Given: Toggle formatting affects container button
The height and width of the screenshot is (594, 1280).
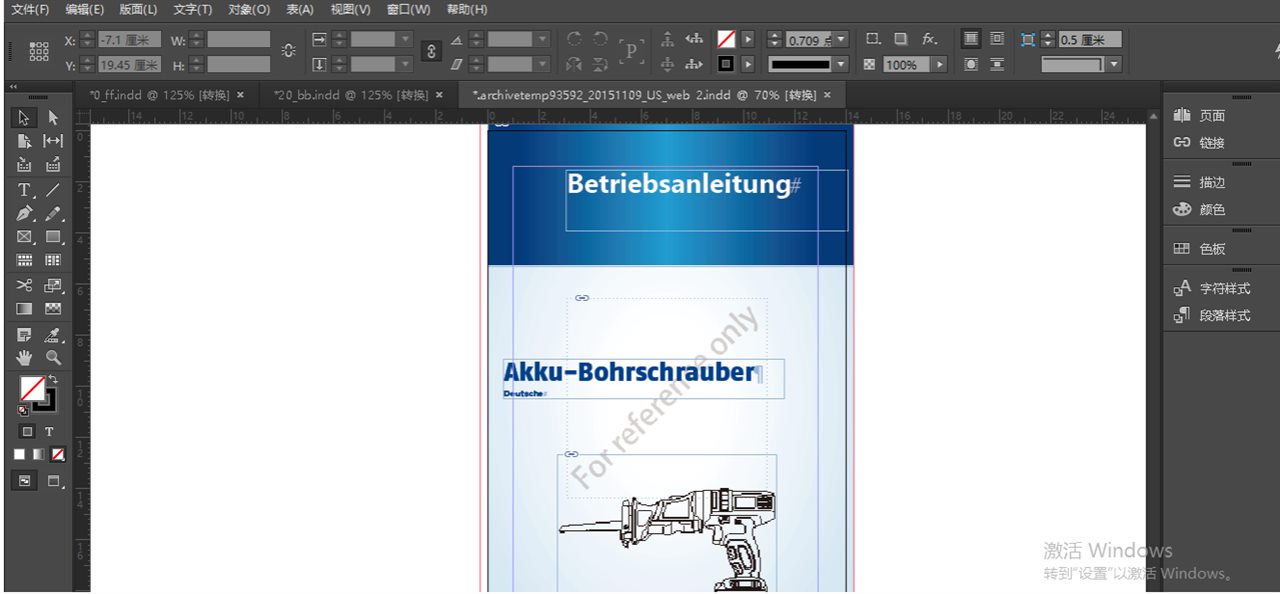Looking at the screenshot, I should pos(27,432).
